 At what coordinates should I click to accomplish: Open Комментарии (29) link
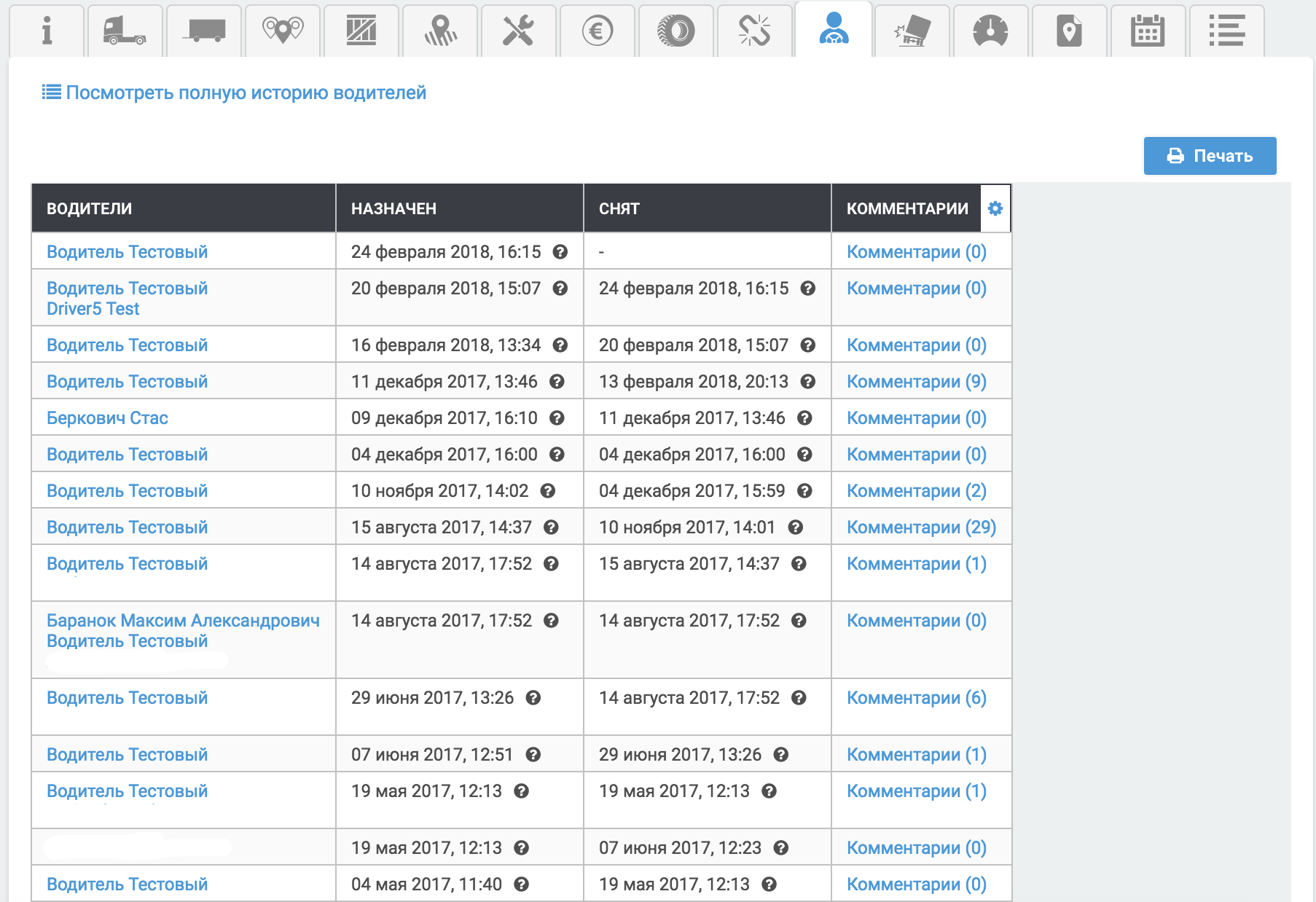(x=921, y=528)
